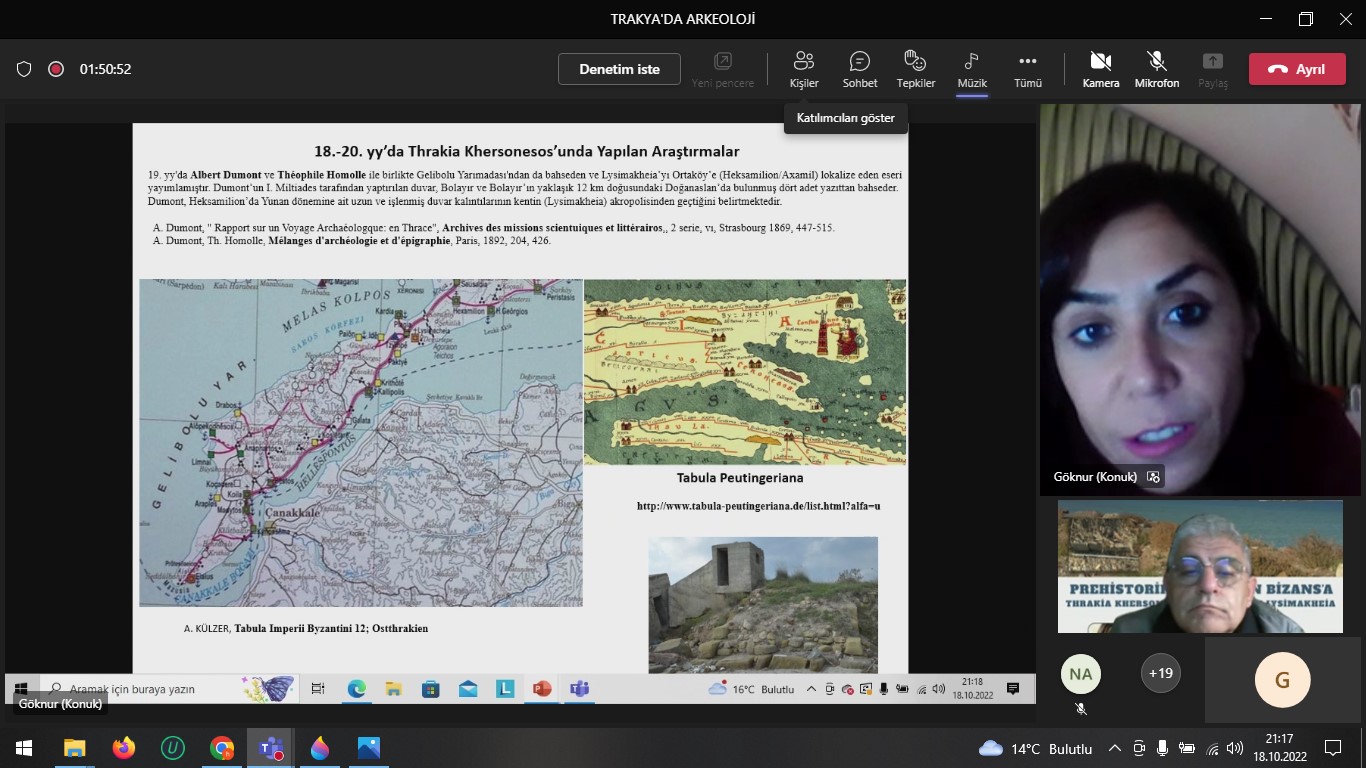The height and width of the screenshot is (768, 1366).
Task: Launch Firefox from the taskbar
Action: (x=123, y=748)
